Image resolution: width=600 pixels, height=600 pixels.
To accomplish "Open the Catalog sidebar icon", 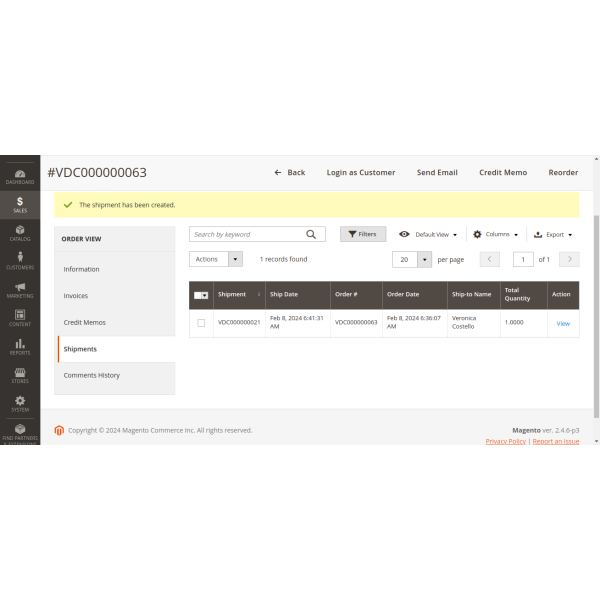I will pyautogui.click(x=20, y=232).
